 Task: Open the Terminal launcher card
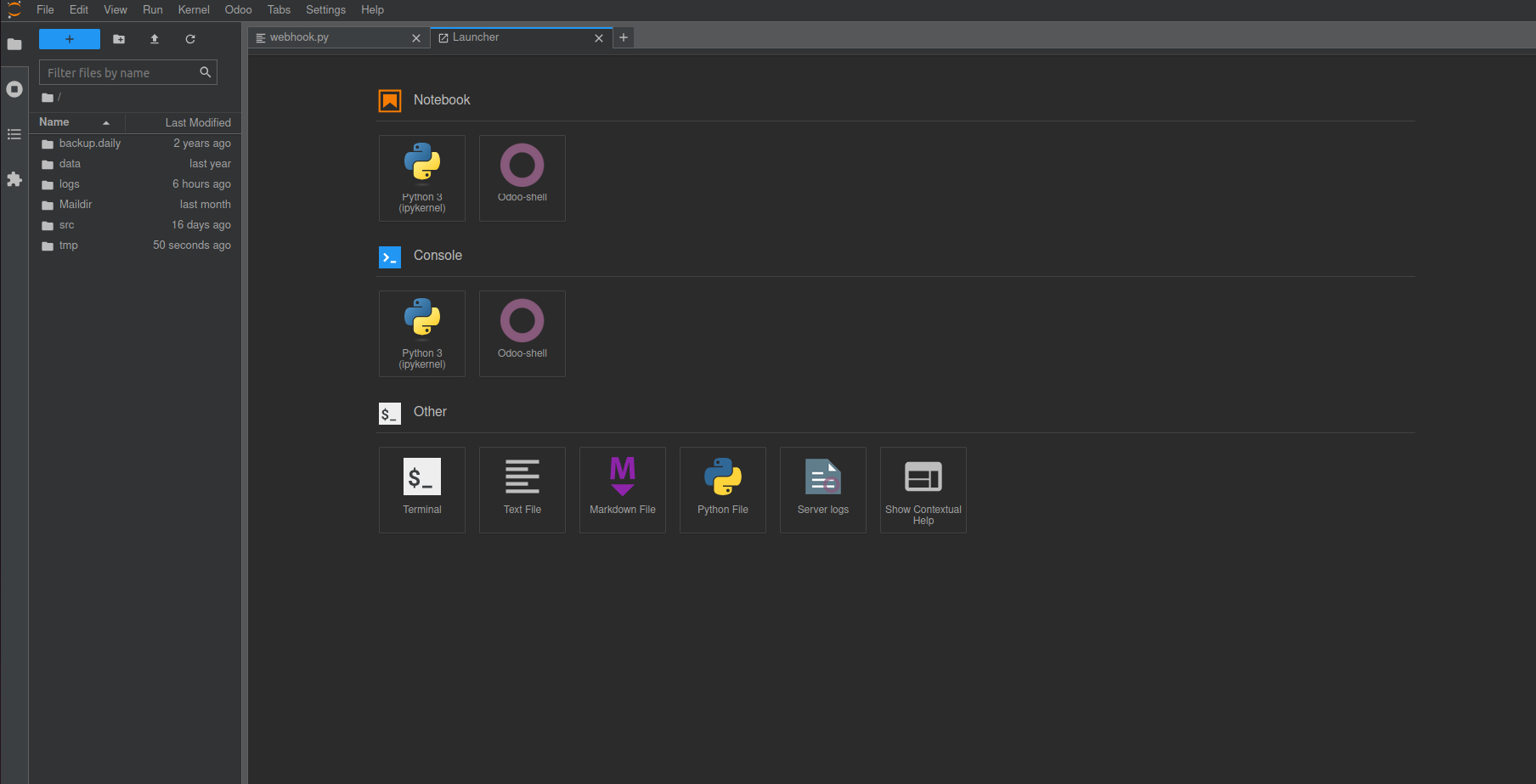click(x=421, y=489)
